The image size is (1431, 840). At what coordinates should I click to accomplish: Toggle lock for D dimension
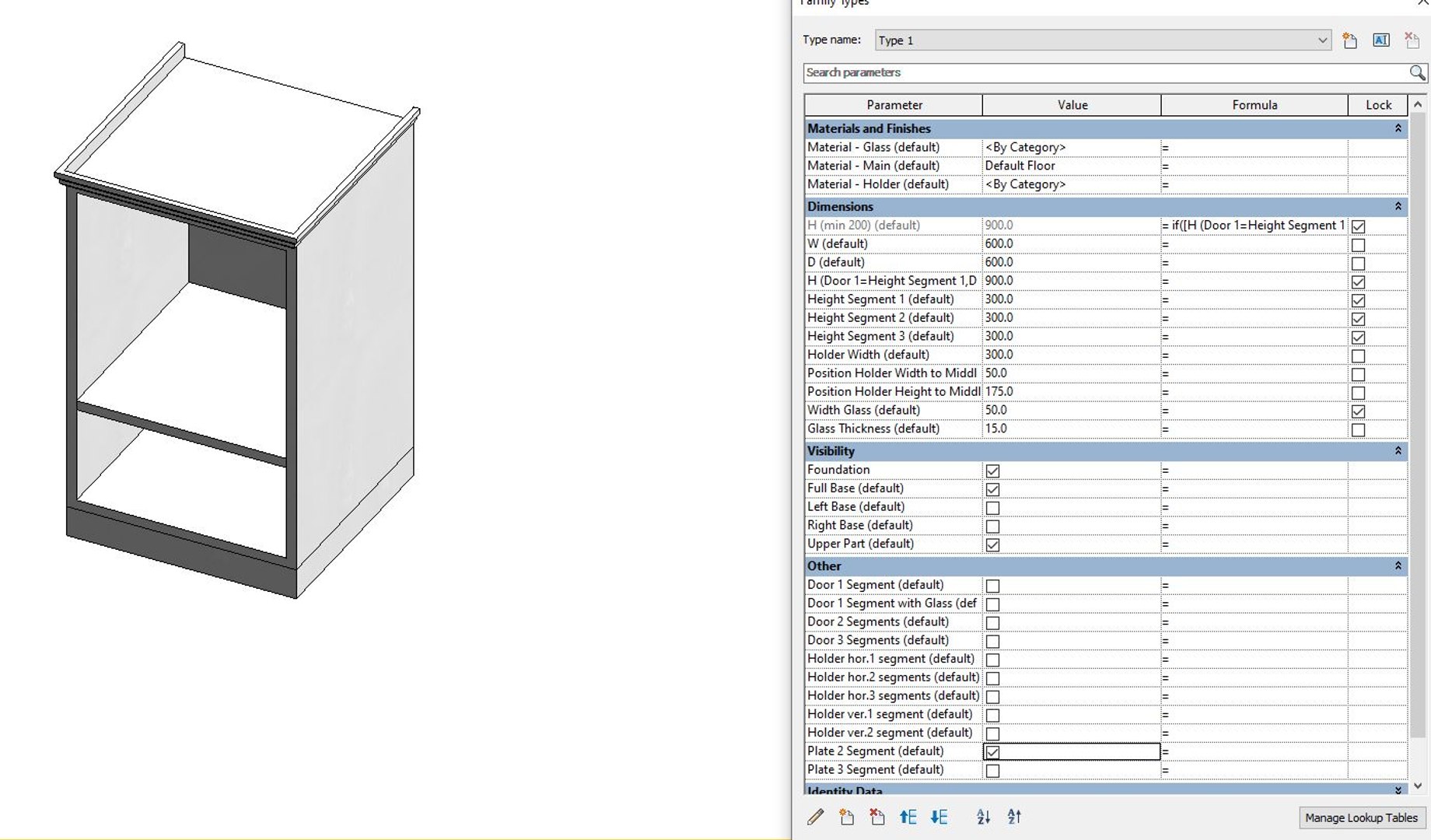click(1358, 264)
